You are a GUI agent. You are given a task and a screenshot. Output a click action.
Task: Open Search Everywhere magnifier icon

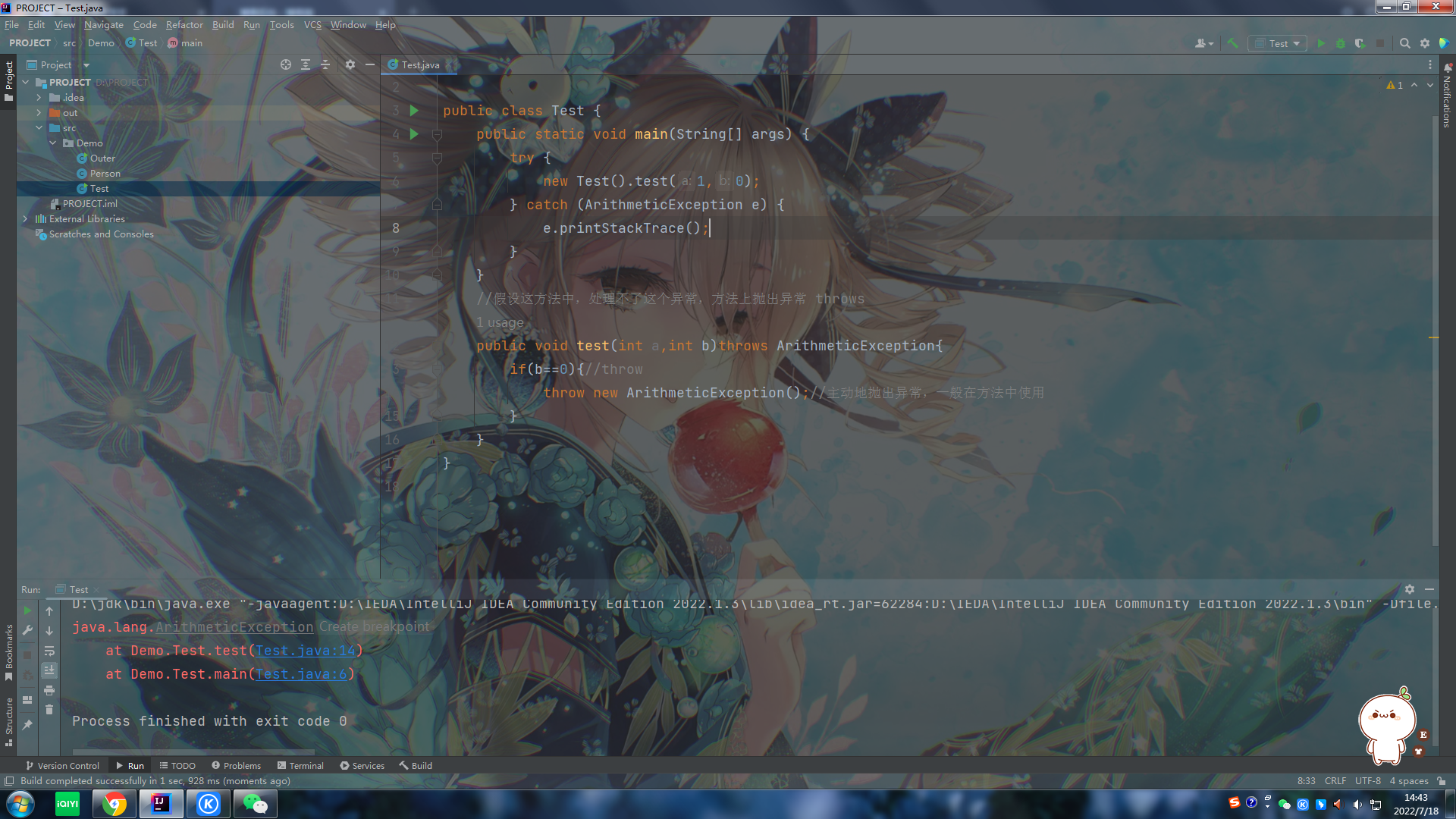click(1404, 43)
